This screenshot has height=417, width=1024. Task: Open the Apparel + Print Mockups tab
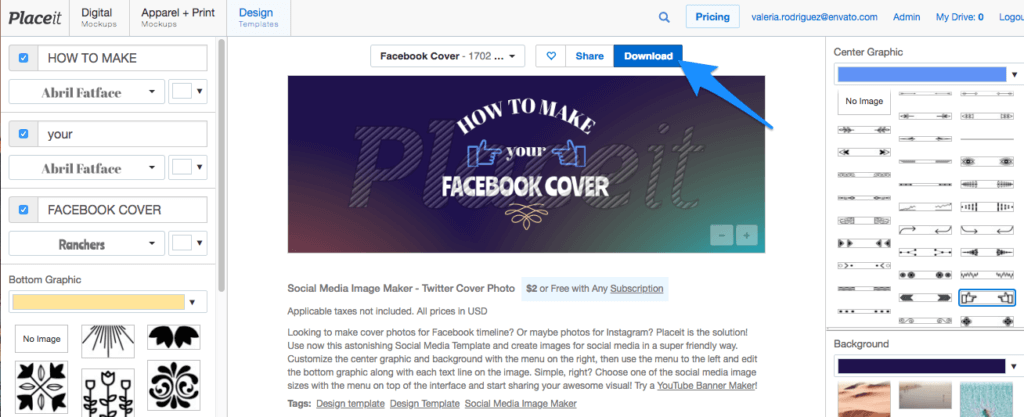178,18
